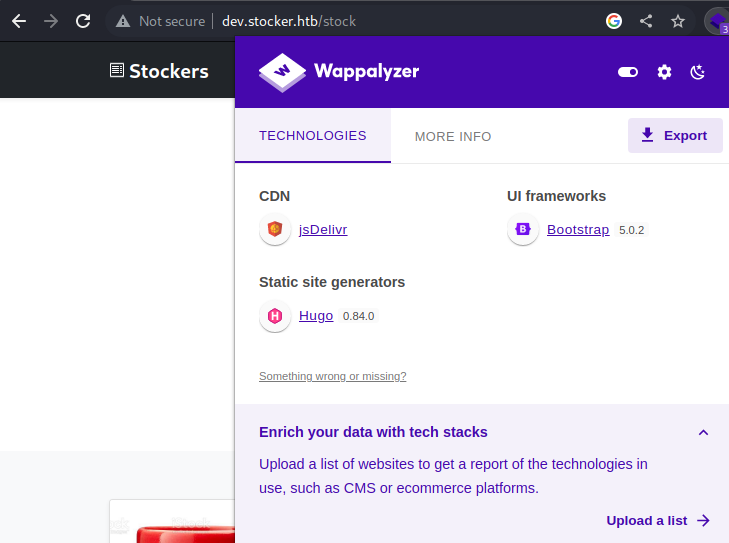Share this page via share icon
Image resolution: width=729 pixels, height=543 pixels.
tap(646, 21)
